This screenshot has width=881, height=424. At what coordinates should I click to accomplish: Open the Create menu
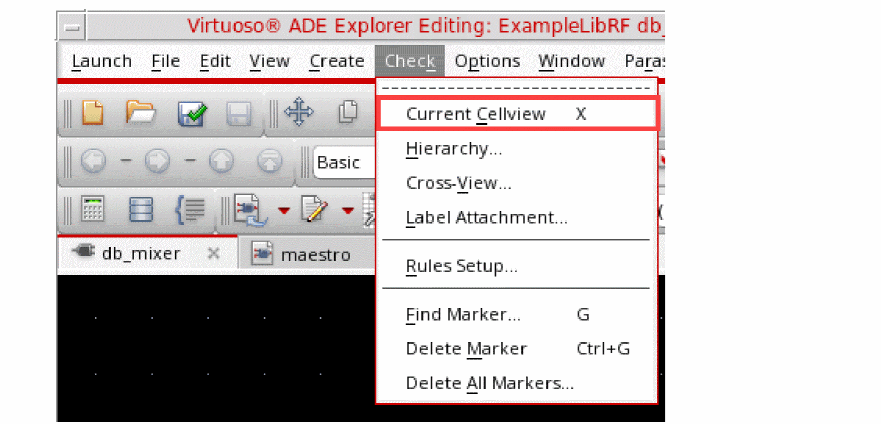[337, 61]
